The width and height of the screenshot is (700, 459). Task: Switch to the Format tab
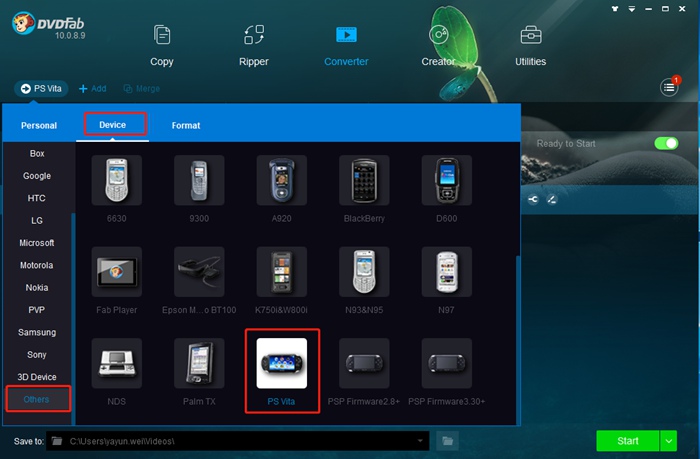(x=186, y=125)
